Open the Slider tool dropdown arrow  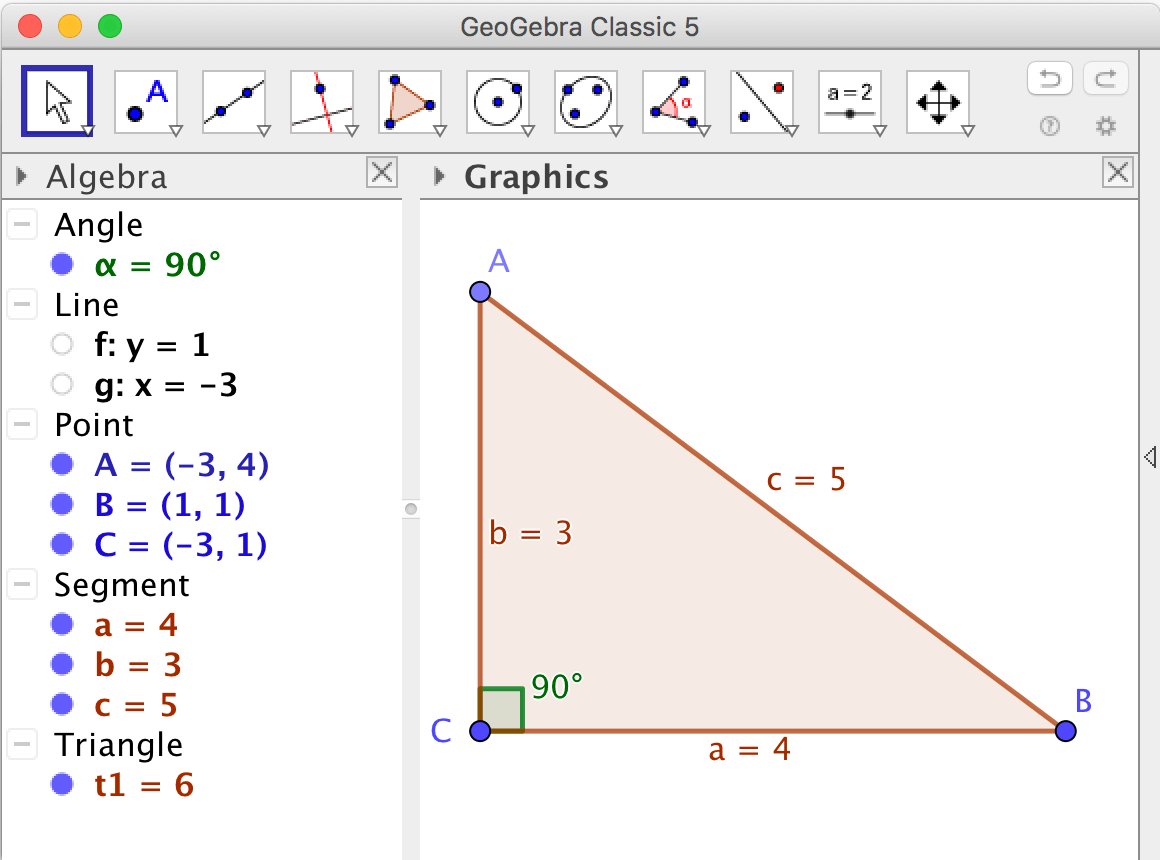click(880, 131)
